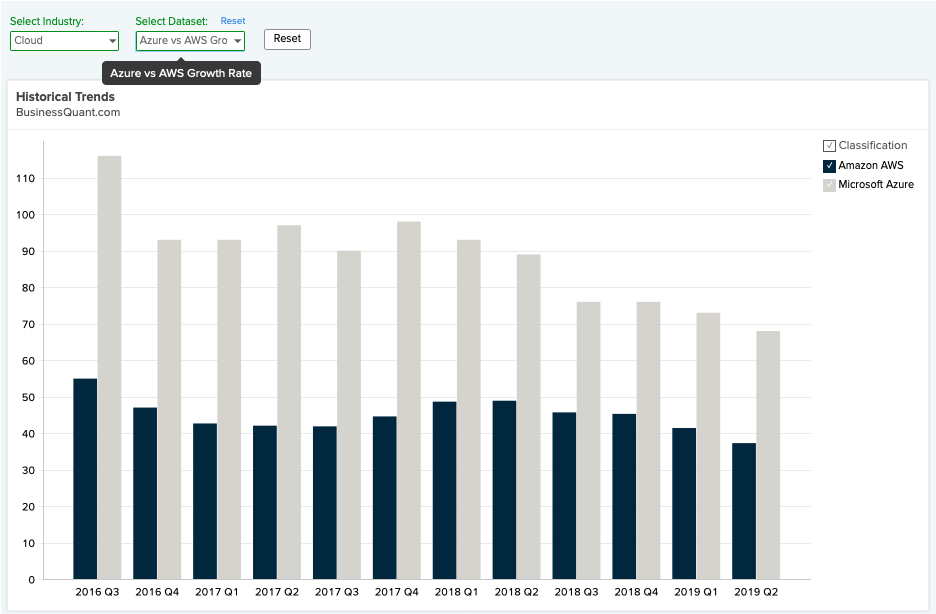The height and width of the screenshot is (614, 936).
Task: Click the Amazon AWS legend label
Action: tap(871, 165)
